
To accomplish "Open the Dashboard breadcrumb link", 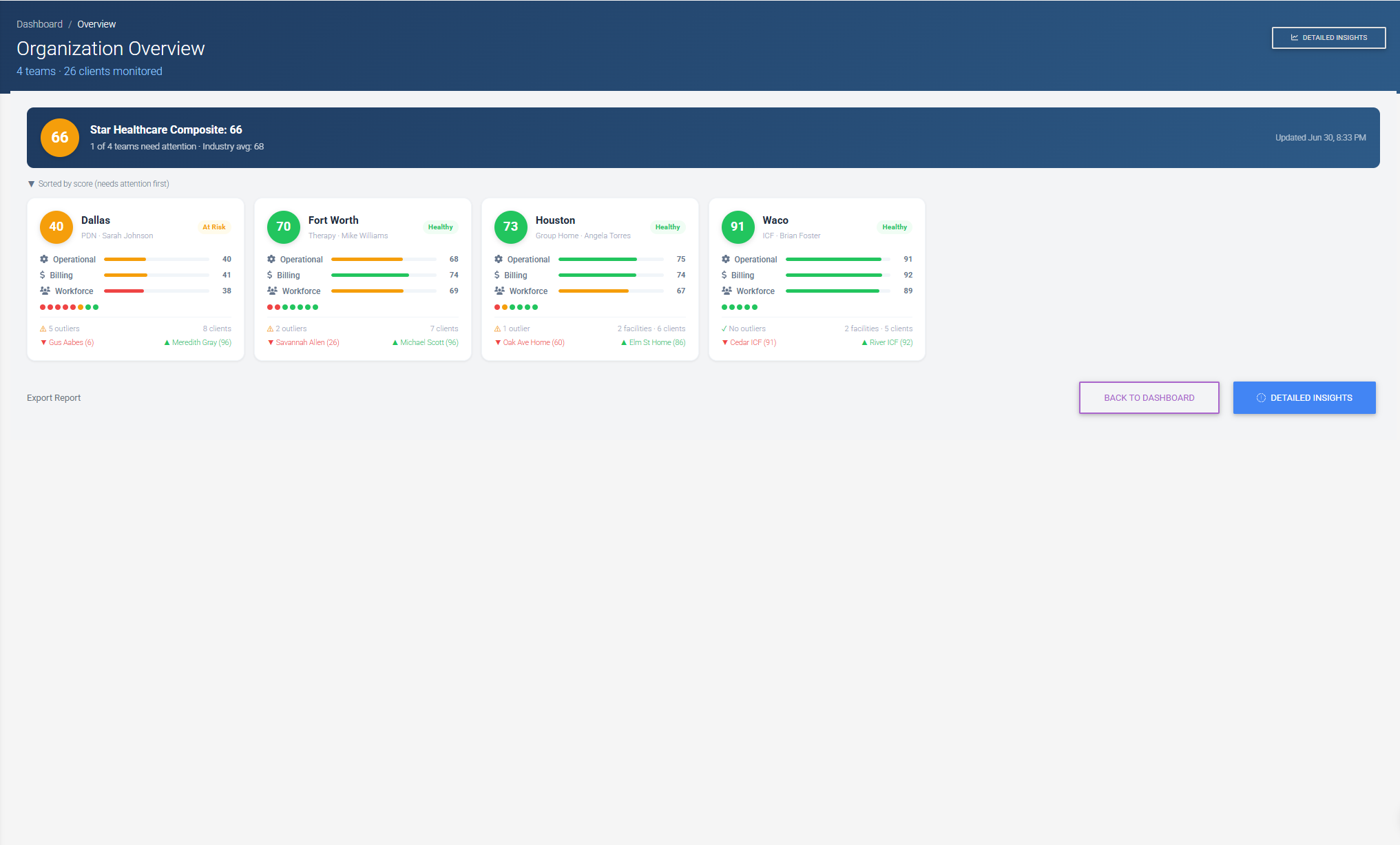I will [39, 24].
